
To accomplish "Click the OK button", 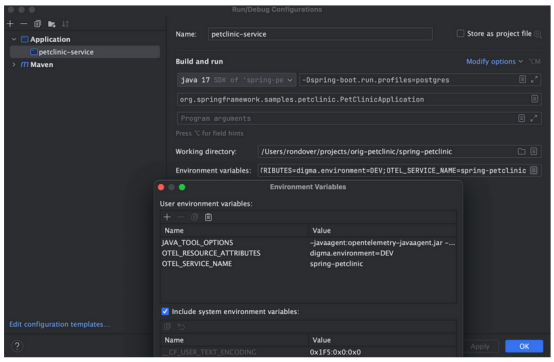I will [x=524, y=346].
